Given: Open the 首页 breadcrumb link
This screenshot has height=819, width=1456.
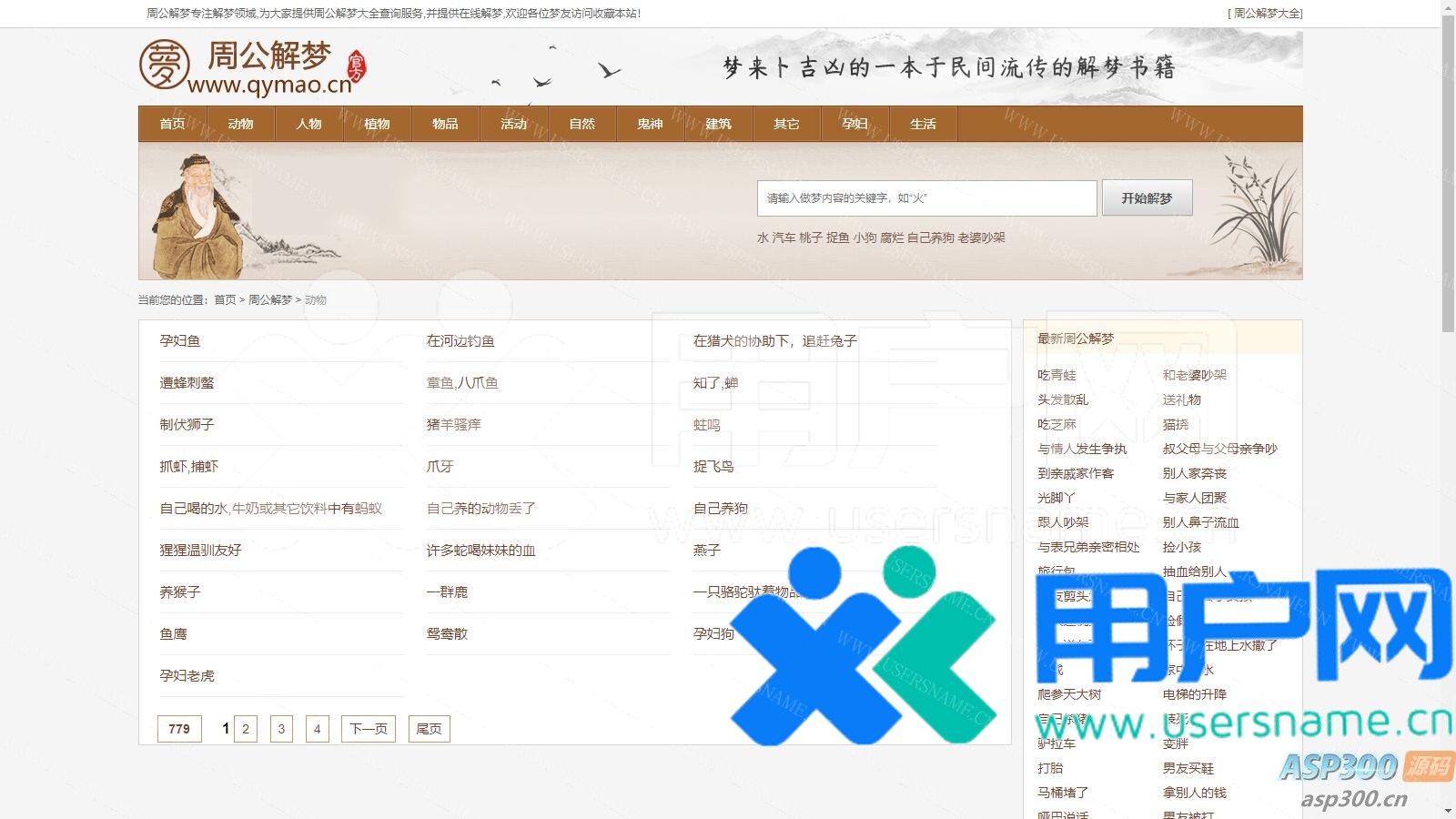Looking at the screenshot, I should 225,299.
